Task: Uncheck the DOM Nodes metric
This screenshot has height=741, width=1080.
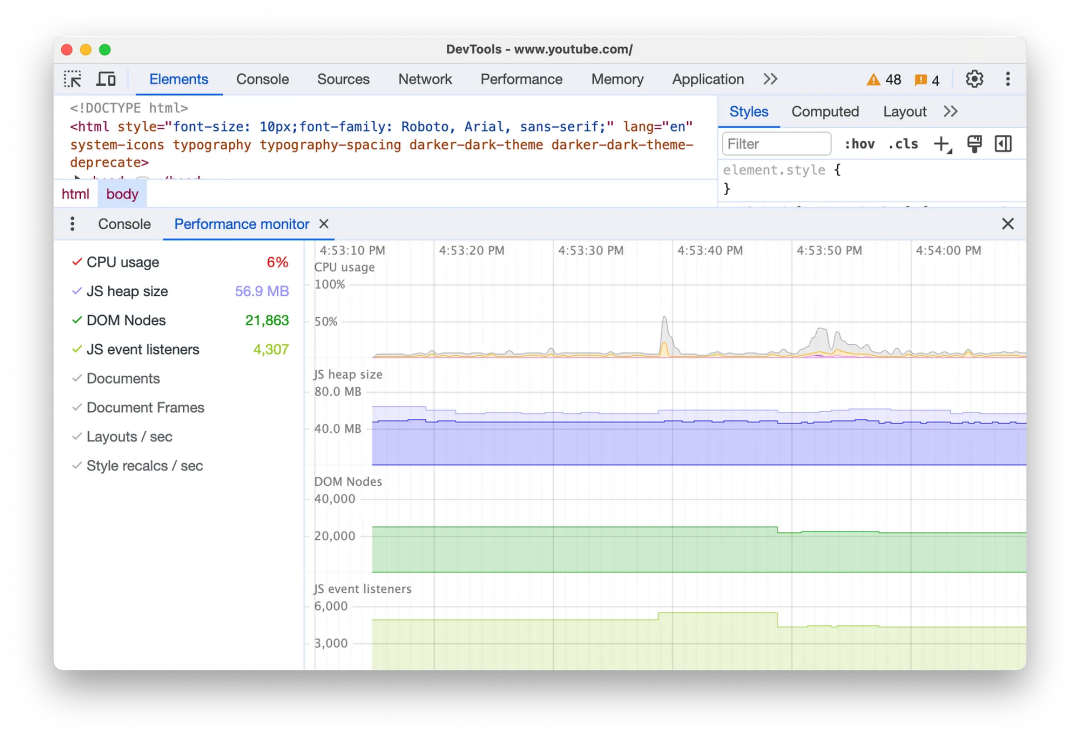Action: click(x=77, y=320)
